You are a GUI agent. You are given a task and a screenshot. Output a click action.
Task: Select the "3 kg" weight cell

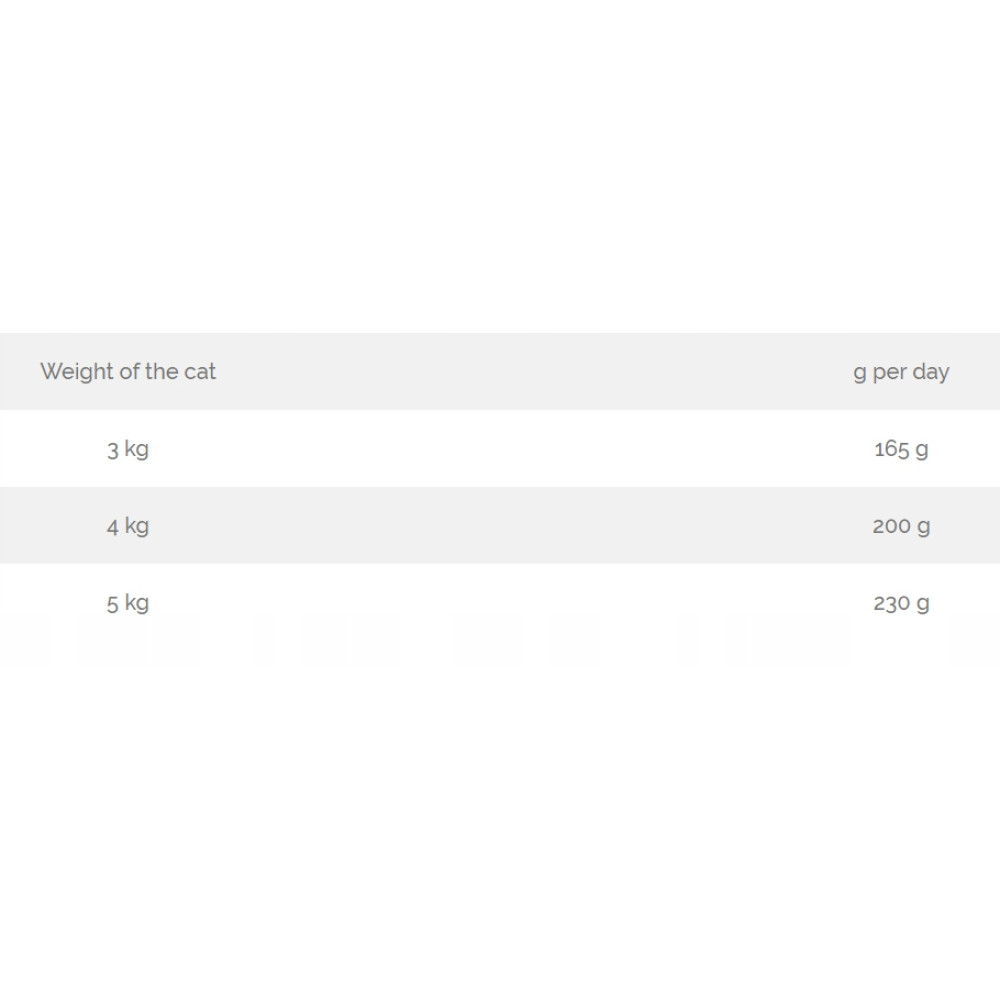[128, 449]
